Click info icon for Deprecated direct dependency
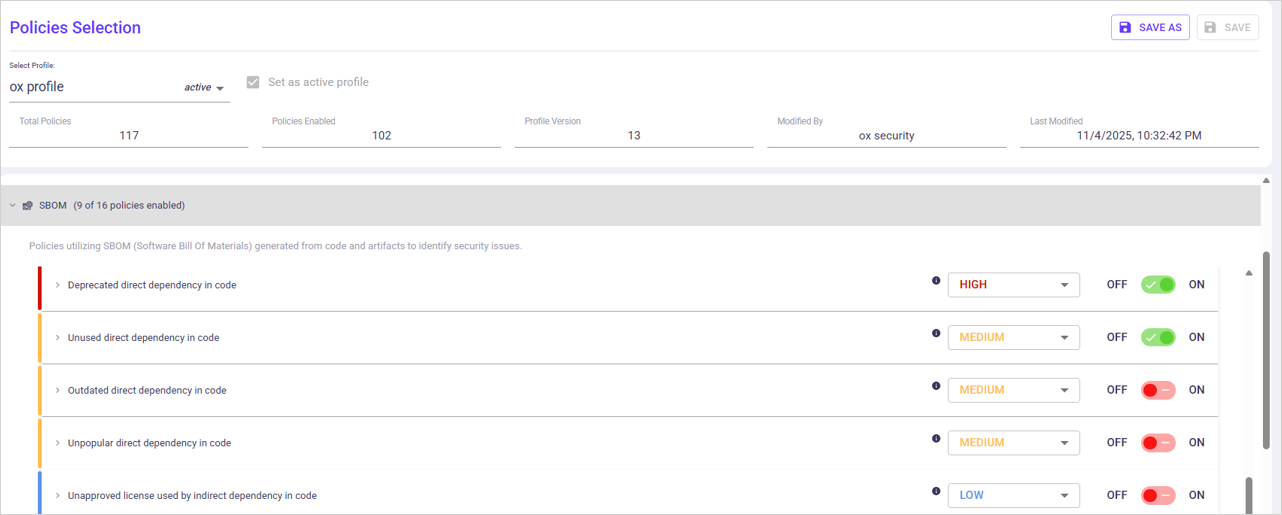1282x515 pixels. [x=936, y=281]
